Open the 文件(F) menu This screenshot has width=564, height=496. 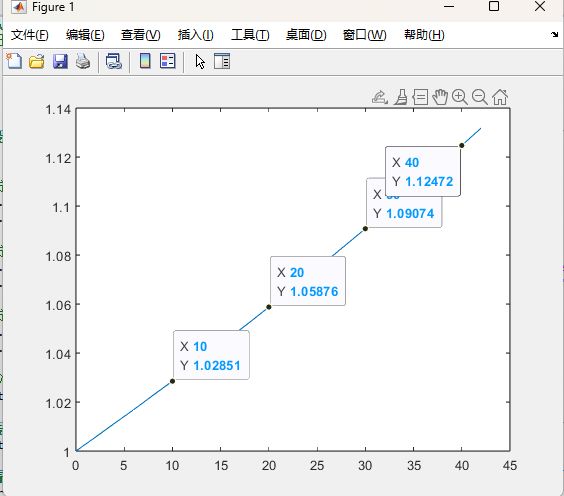(x=29, y=35)
